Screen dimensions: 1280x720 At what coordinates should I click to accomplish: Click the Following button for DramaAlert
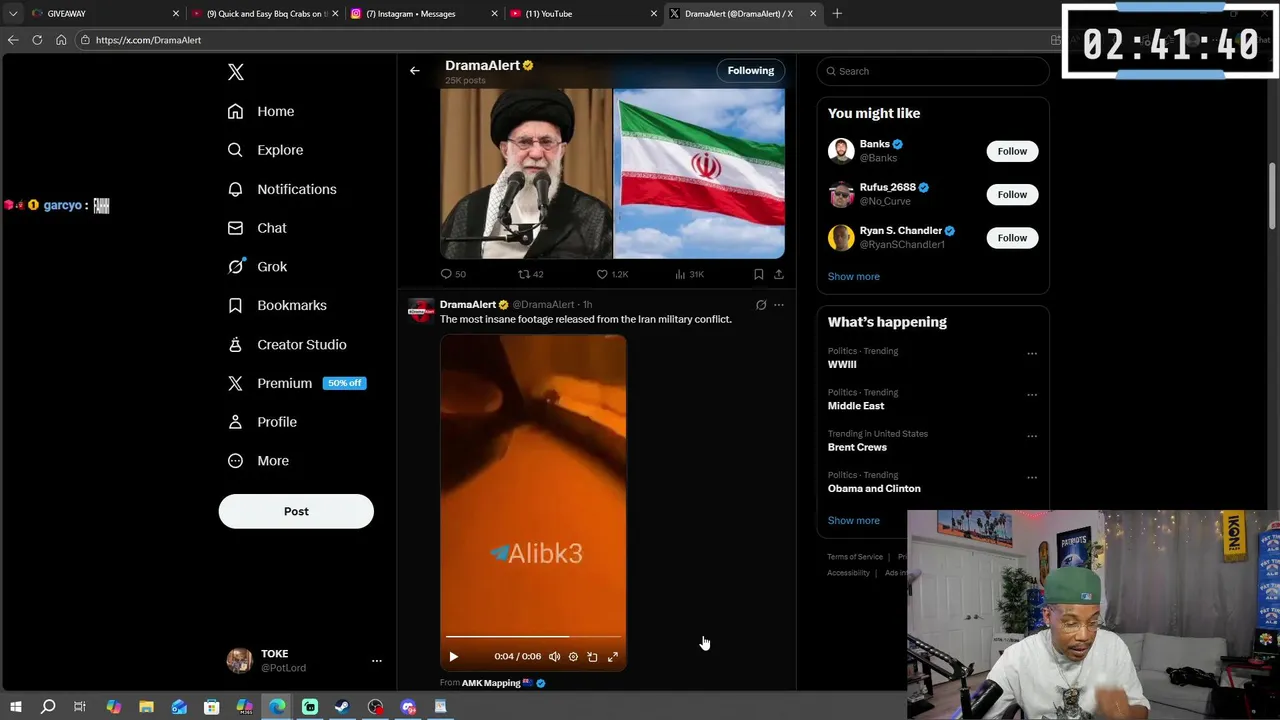tap(751, 71)
